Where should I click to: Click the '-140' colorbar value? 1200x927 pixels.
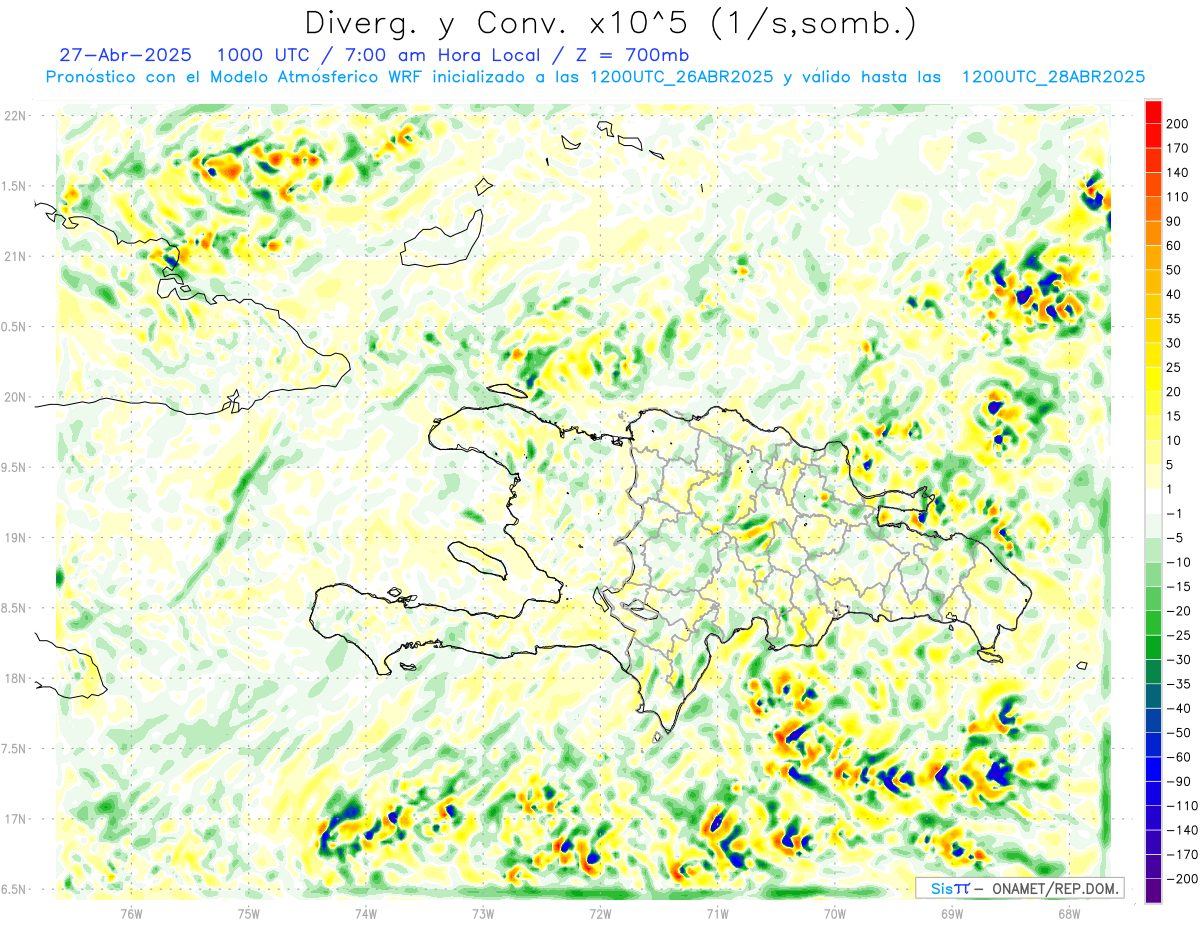1183,831
